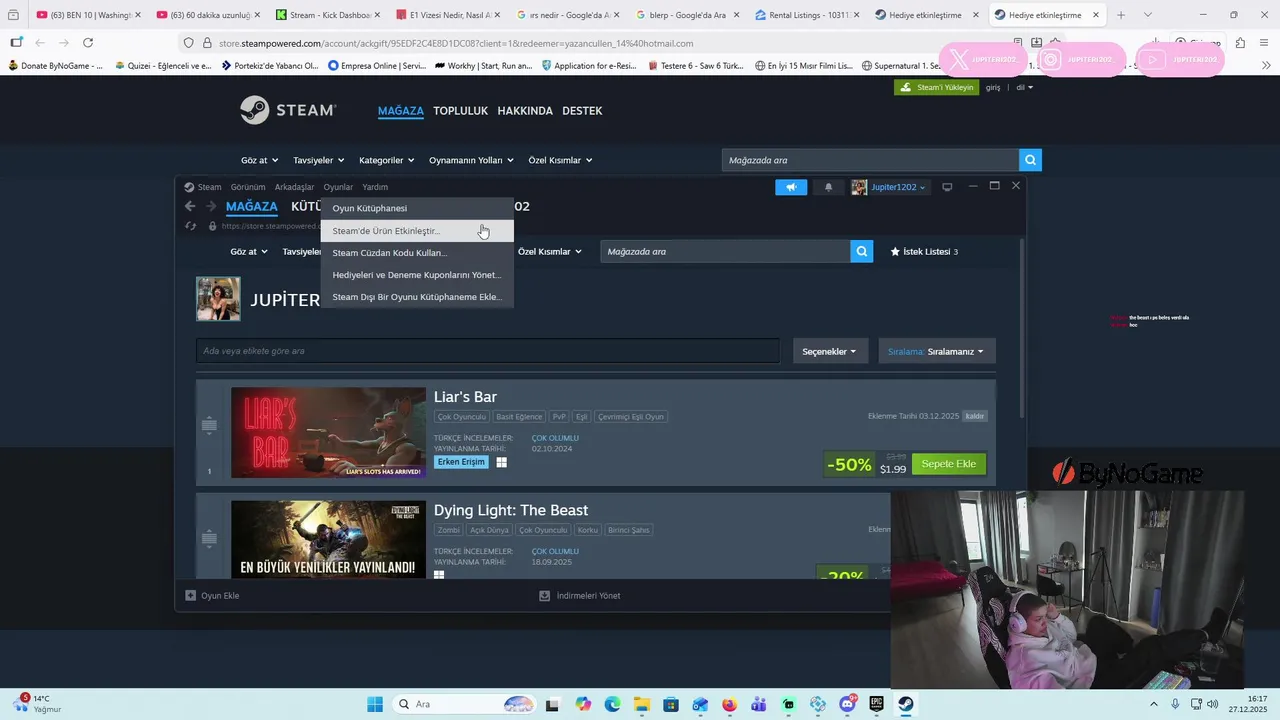Click browser Steam page magnifier search button
Screen dimensions: 1280x720
tap(1030, 160)
